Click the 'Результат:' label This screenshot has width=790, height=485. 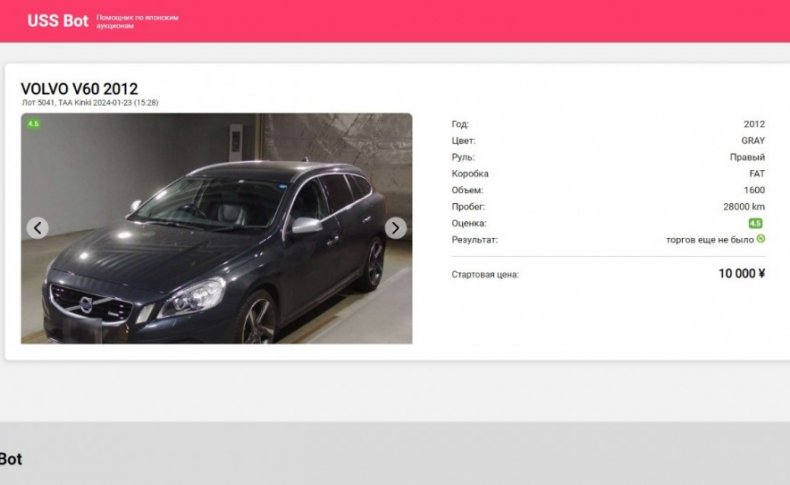(475, 240)
